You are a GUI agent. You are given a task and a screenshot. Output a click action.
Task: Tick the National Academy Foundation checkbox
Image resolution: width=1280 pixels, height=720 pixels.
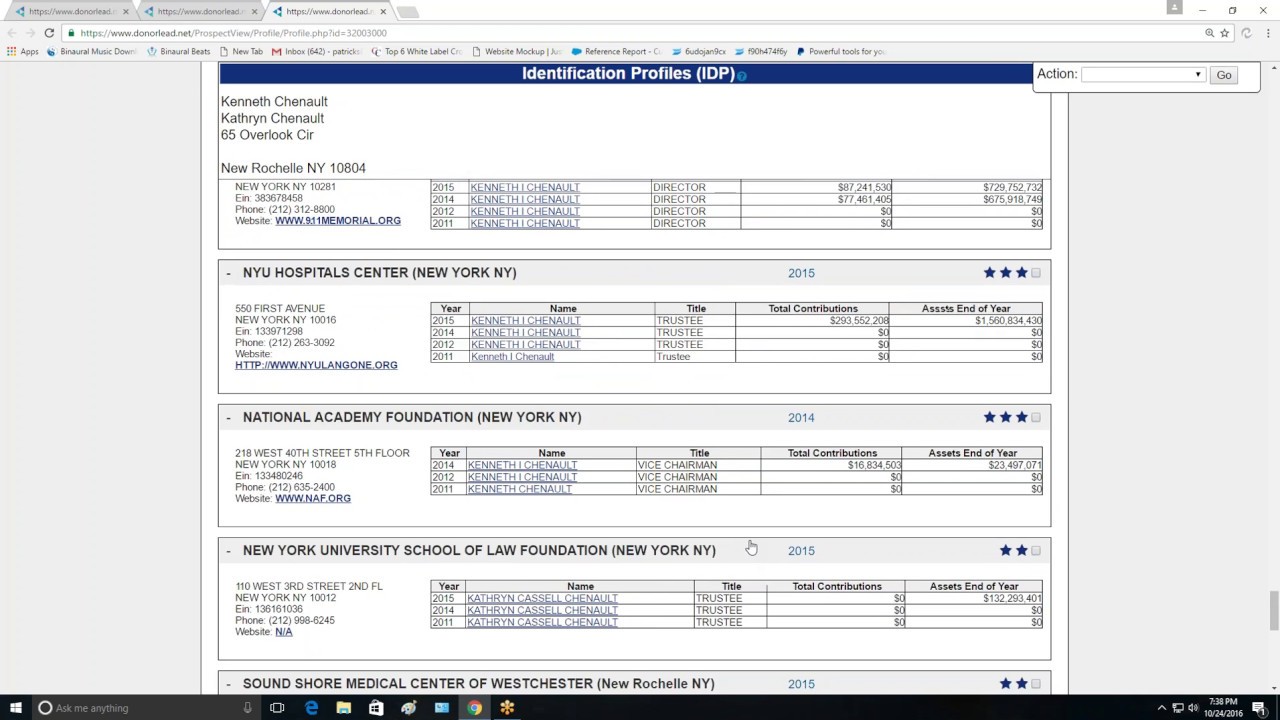1036,417
